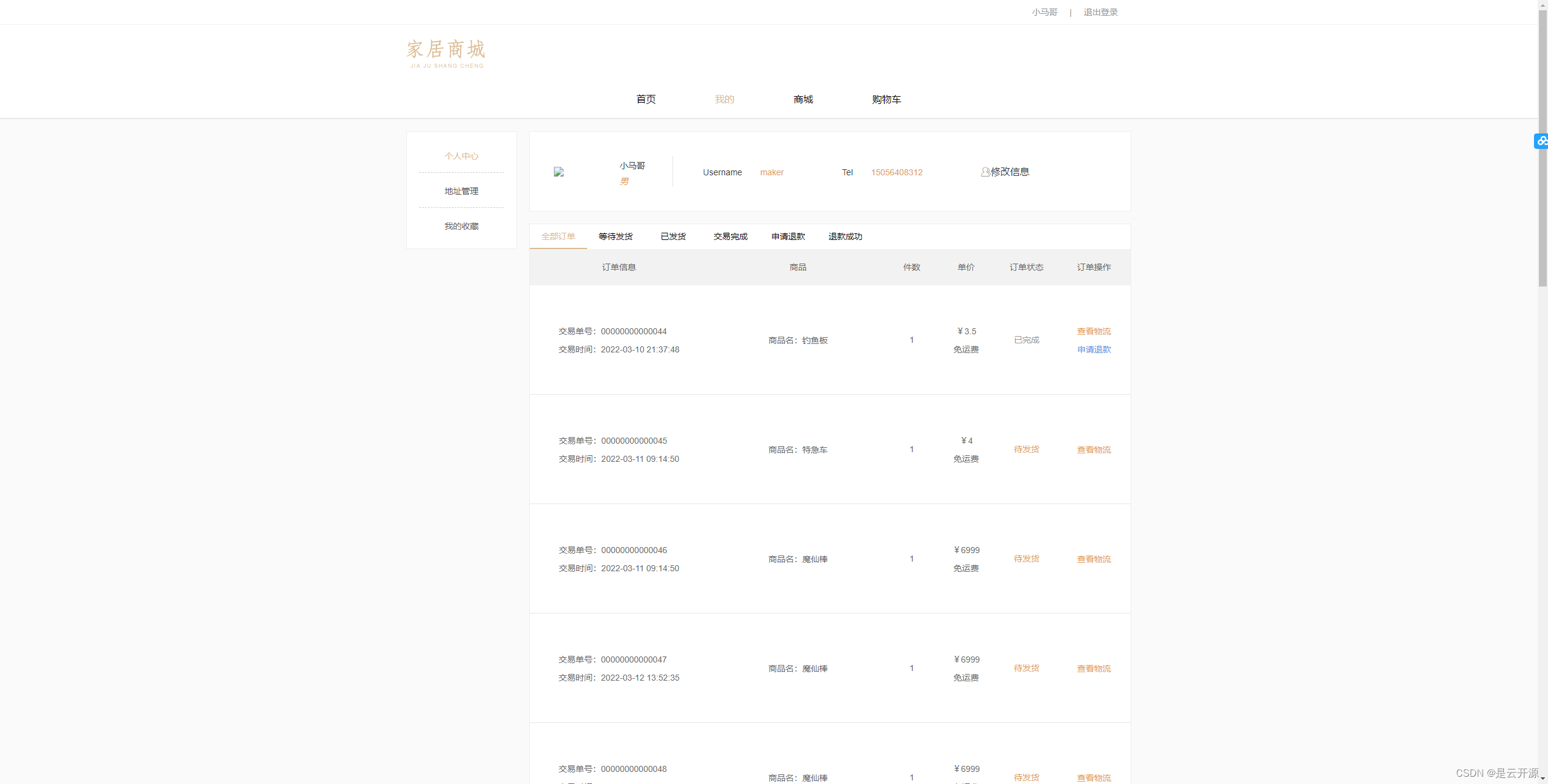Go to 首页 in main navigation
1548x784 pixels.
click(646, 99)
